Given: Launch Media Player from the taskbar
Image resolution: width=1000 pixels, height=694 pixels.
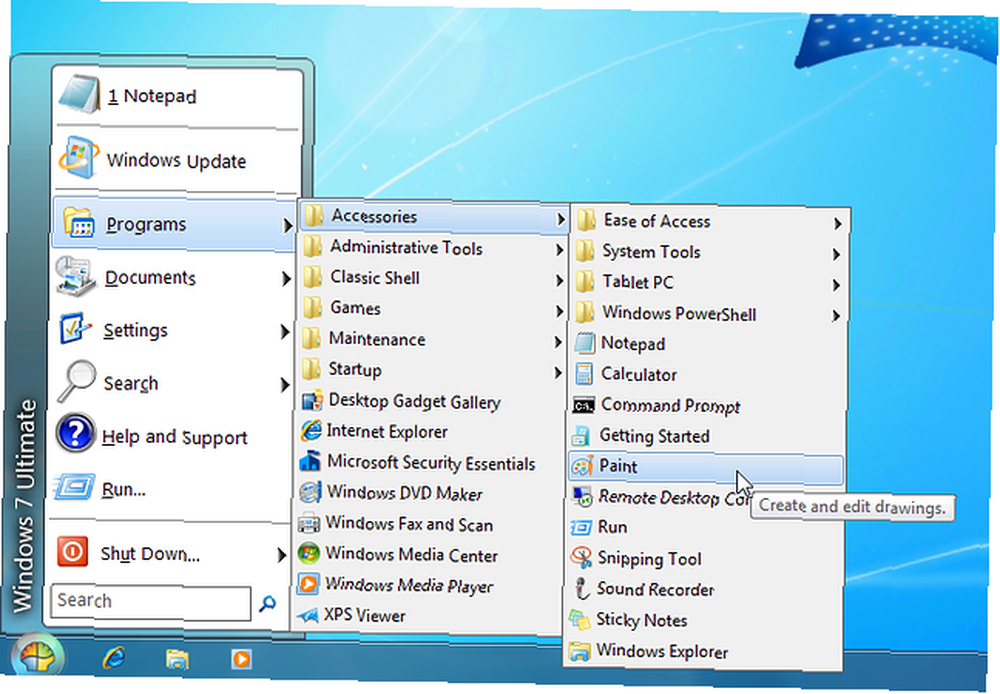Looking at the screenshot, I should [241, 658].
